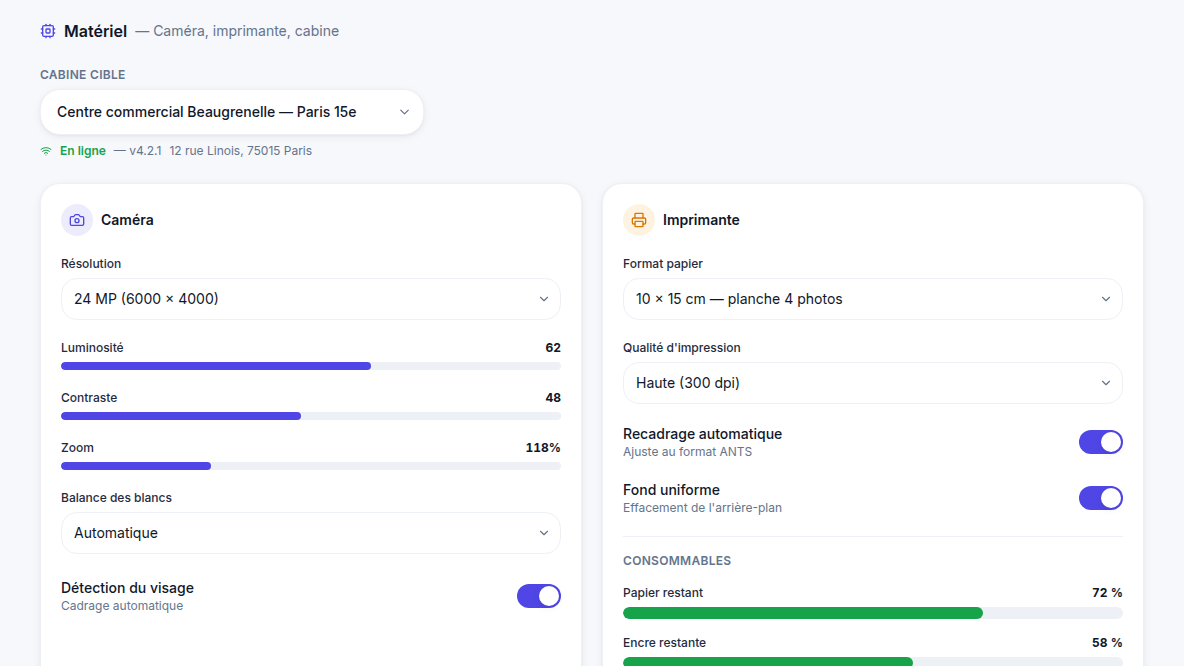Open the Résolution dropdown
The height and width of the screenshot is (666, 1184).
[x=310, y=299]
